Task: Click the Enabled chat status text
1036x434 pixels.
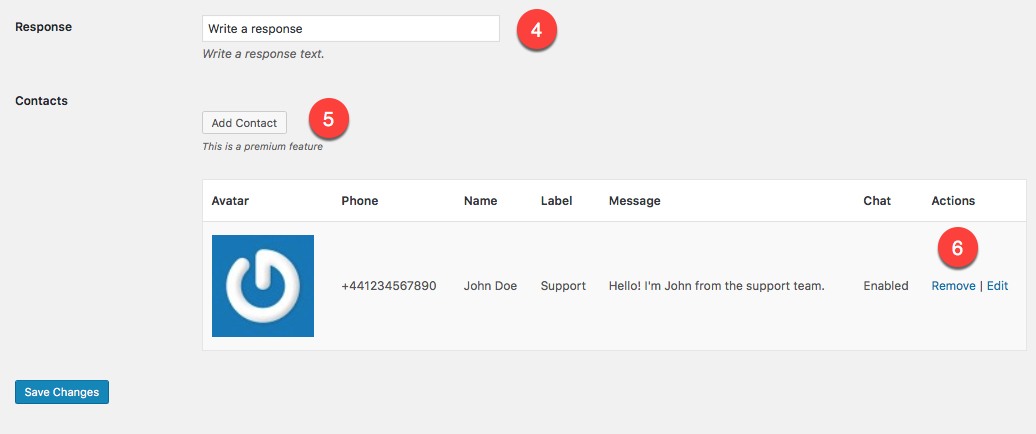Action: 885,286
